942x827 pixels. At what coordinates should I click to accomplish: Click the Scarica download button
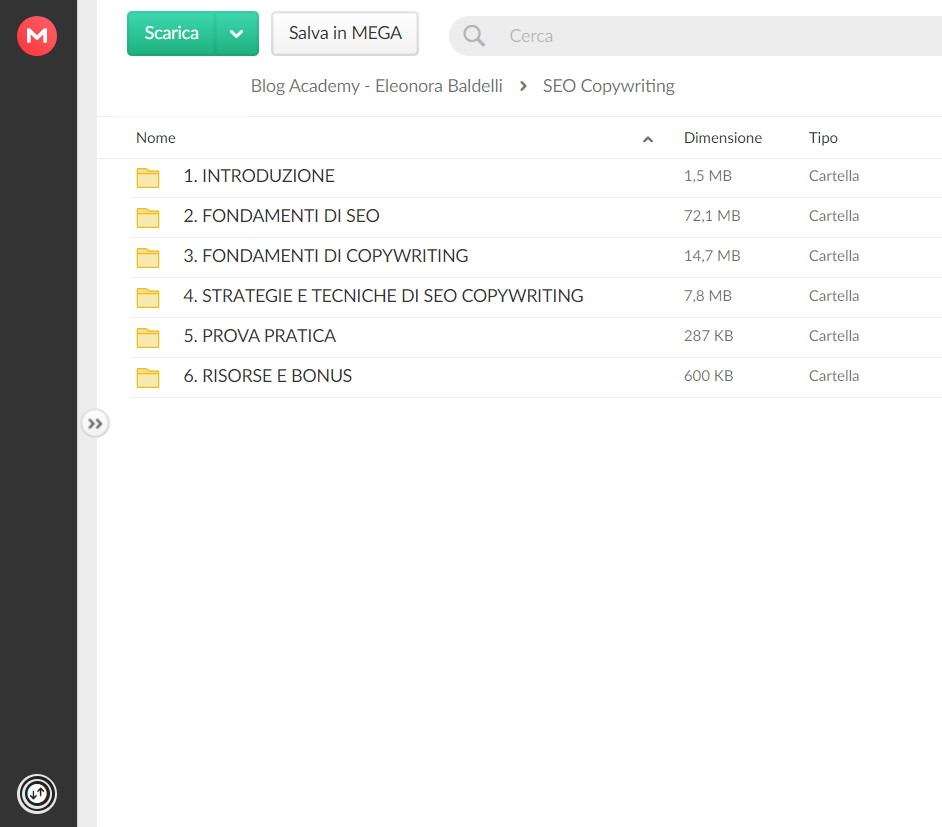(x=171, y=34)
